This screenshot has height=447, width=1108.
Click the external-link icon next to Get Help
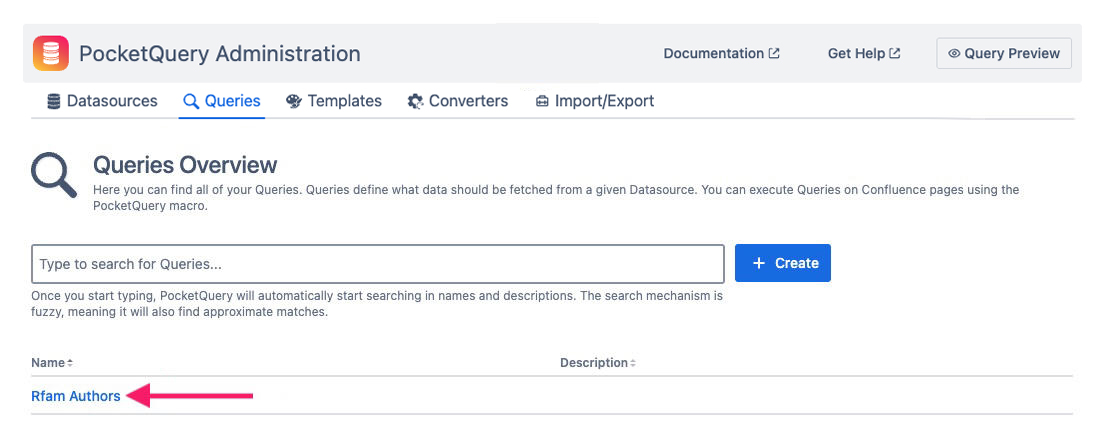[x=895, y=54]
